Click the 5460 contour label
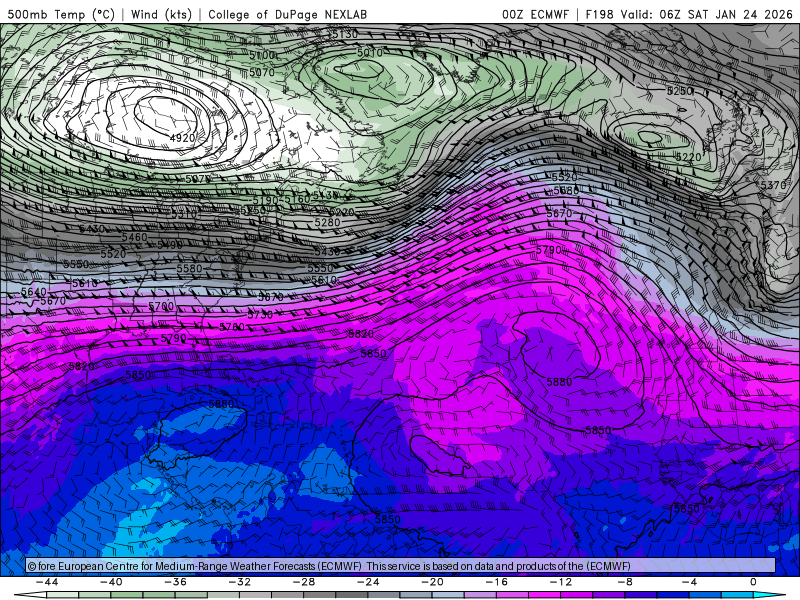 coord(134,237)
